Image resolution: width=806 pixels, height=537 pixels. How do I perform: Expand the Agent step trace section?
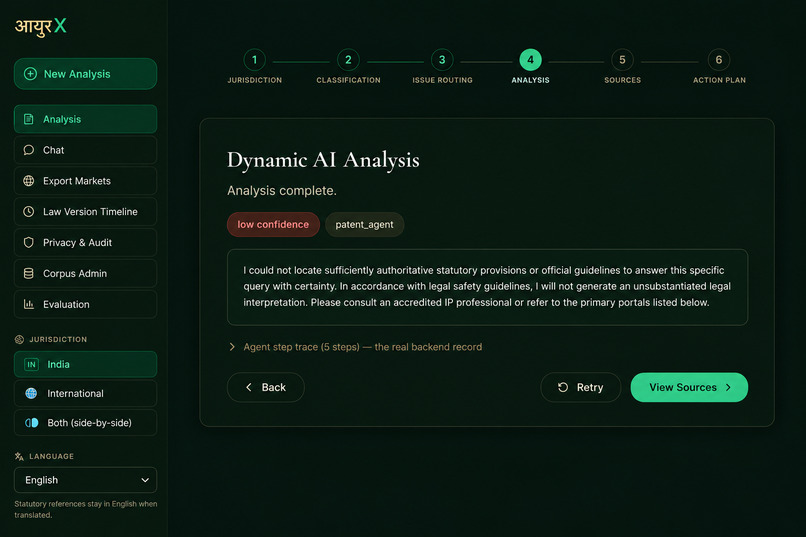click(356, 347)
